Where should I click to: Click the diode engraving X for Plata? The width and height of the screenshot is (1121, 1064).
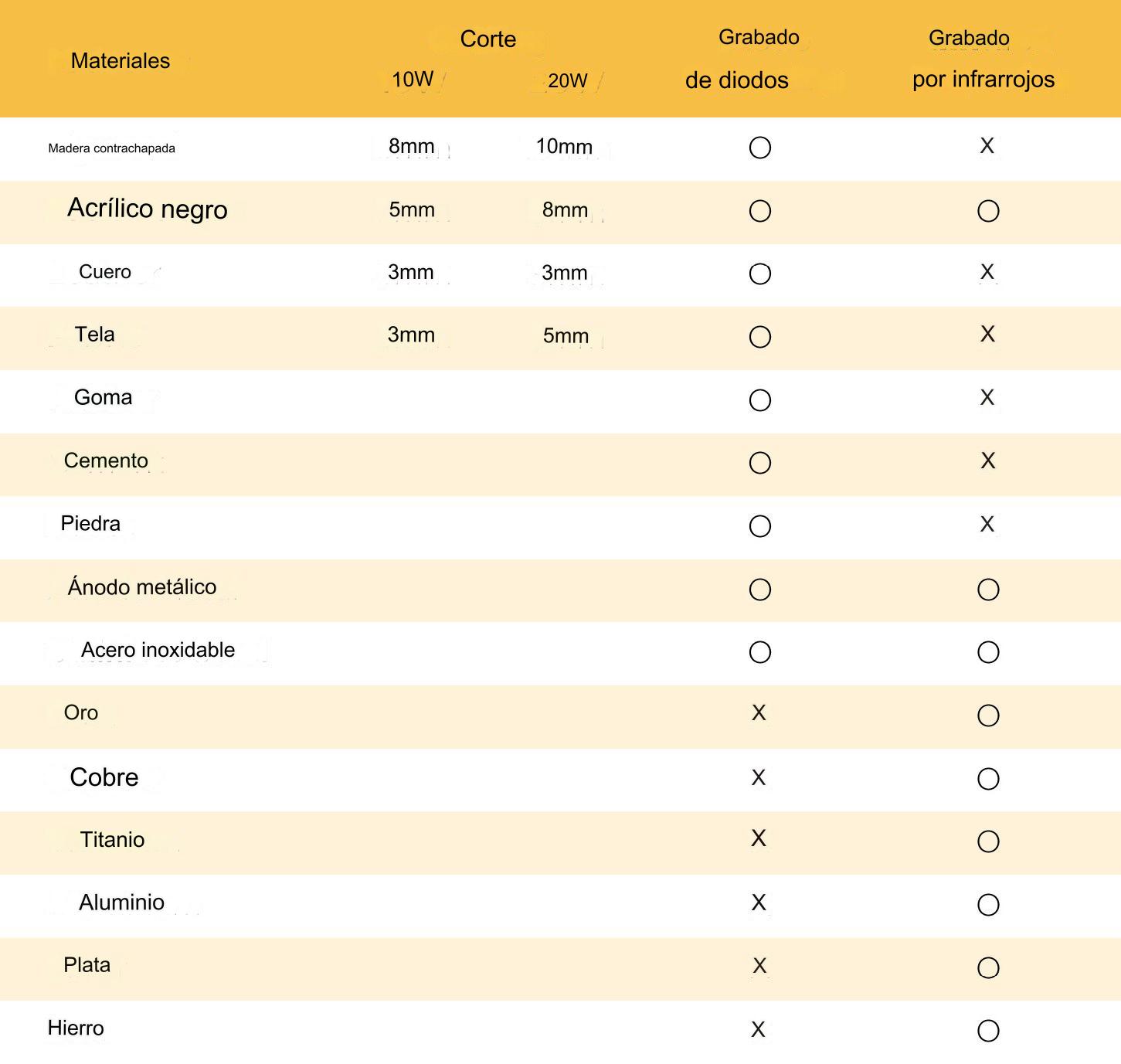pos(759,966)
